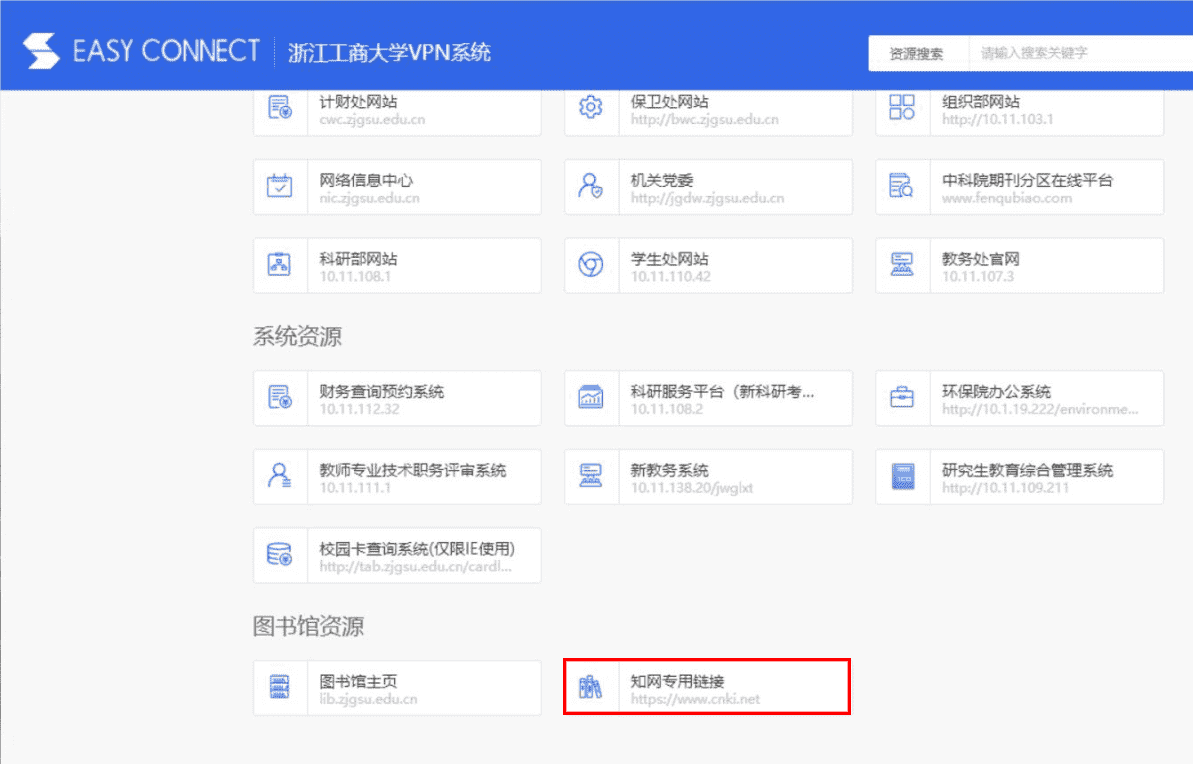Screen dimensions: 1193x764
Task: Click the 网络信息中心 calendar icon
Action: (x=280, y=187)
